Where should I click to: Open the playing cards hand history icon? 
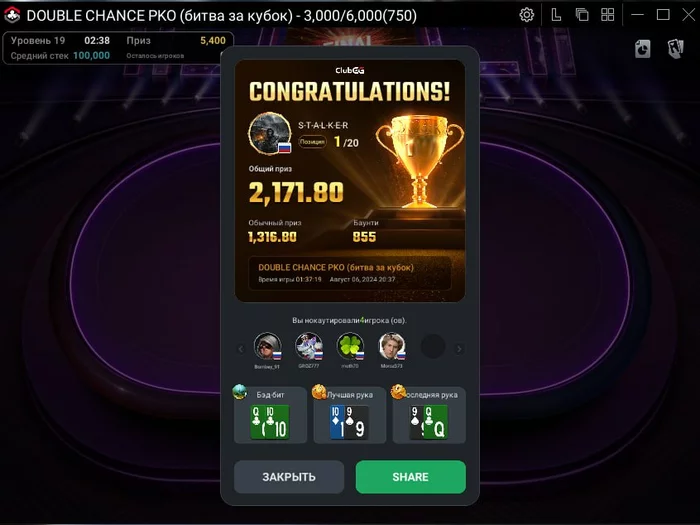[675, 49]
